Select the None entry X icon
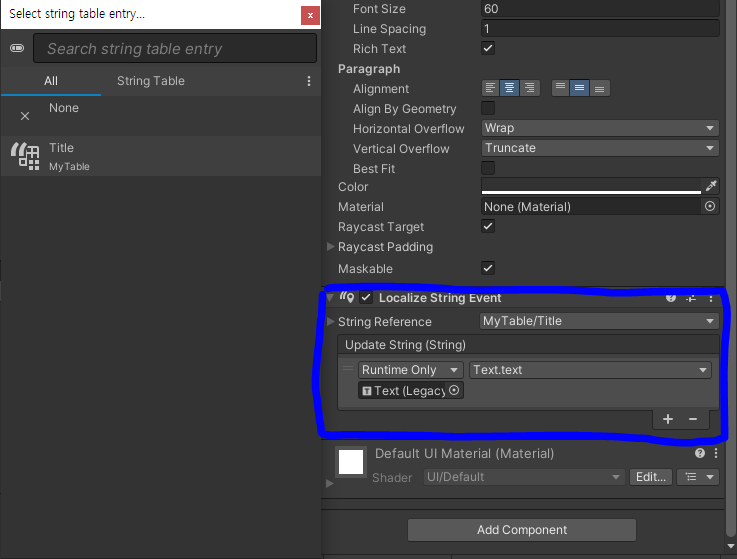 click(25, 116)
